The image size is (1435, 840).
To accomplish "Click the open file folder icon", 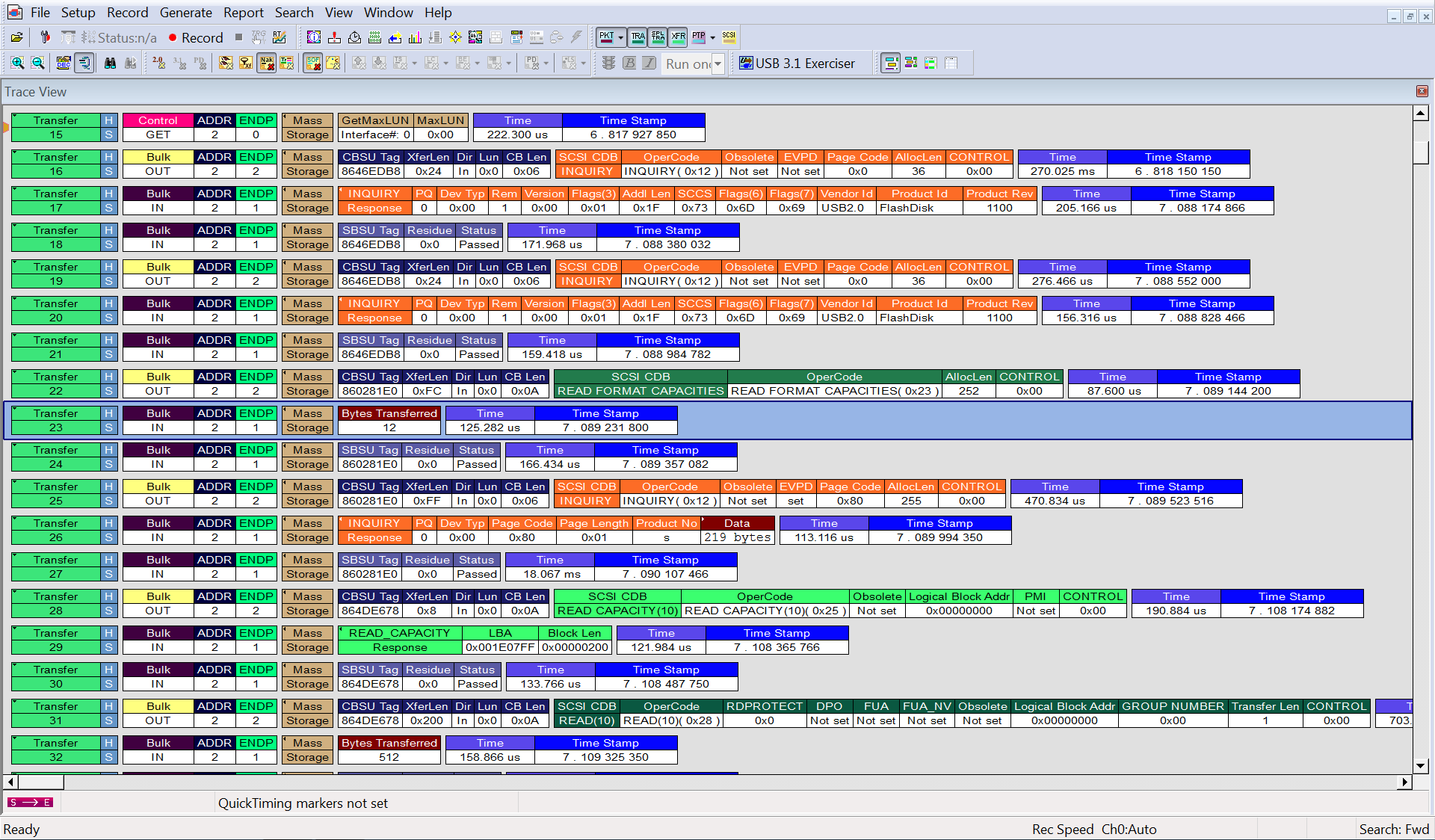I will [16, 37].
